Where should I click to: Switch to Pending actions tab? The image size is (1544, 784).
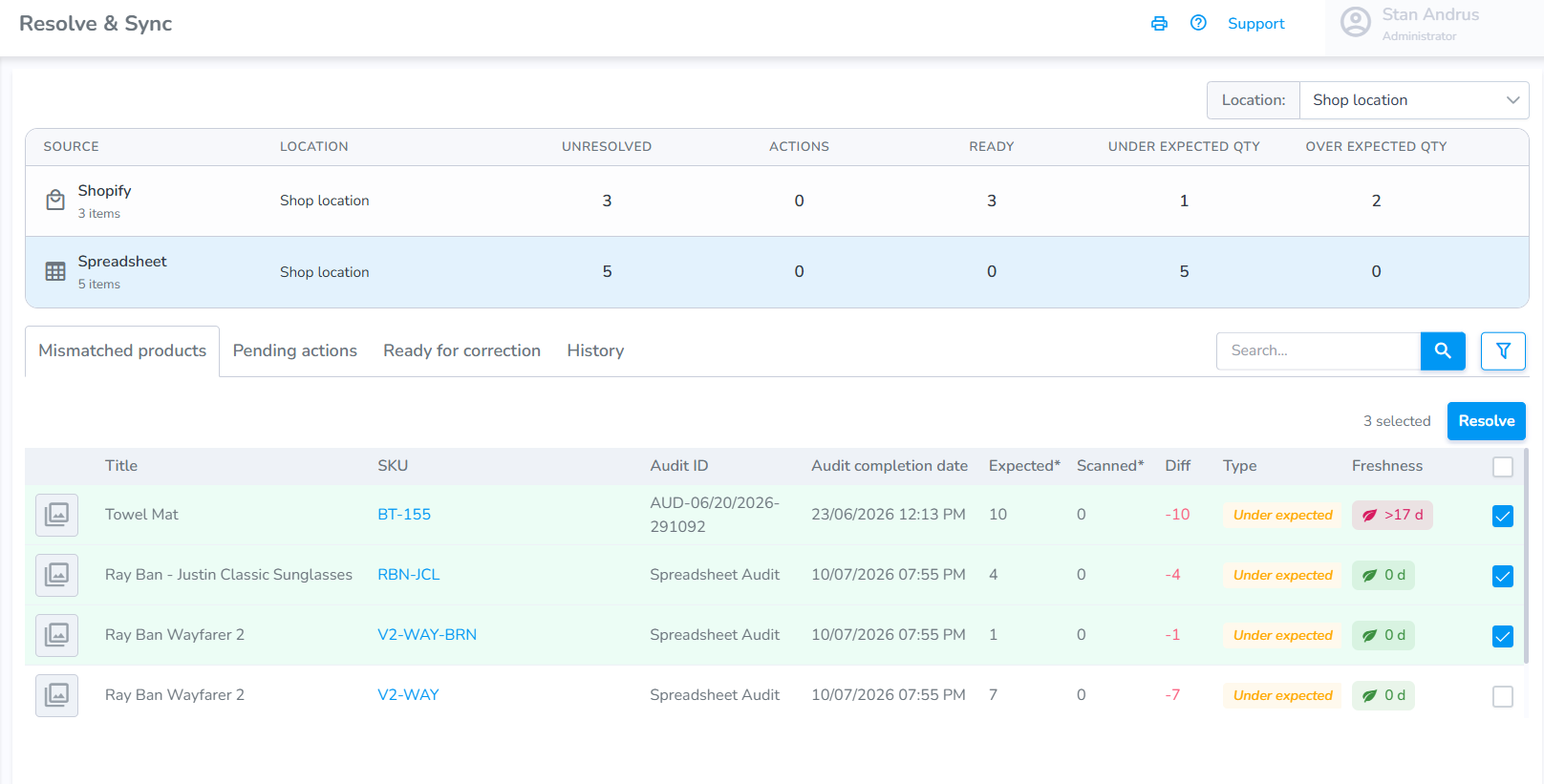295,350
